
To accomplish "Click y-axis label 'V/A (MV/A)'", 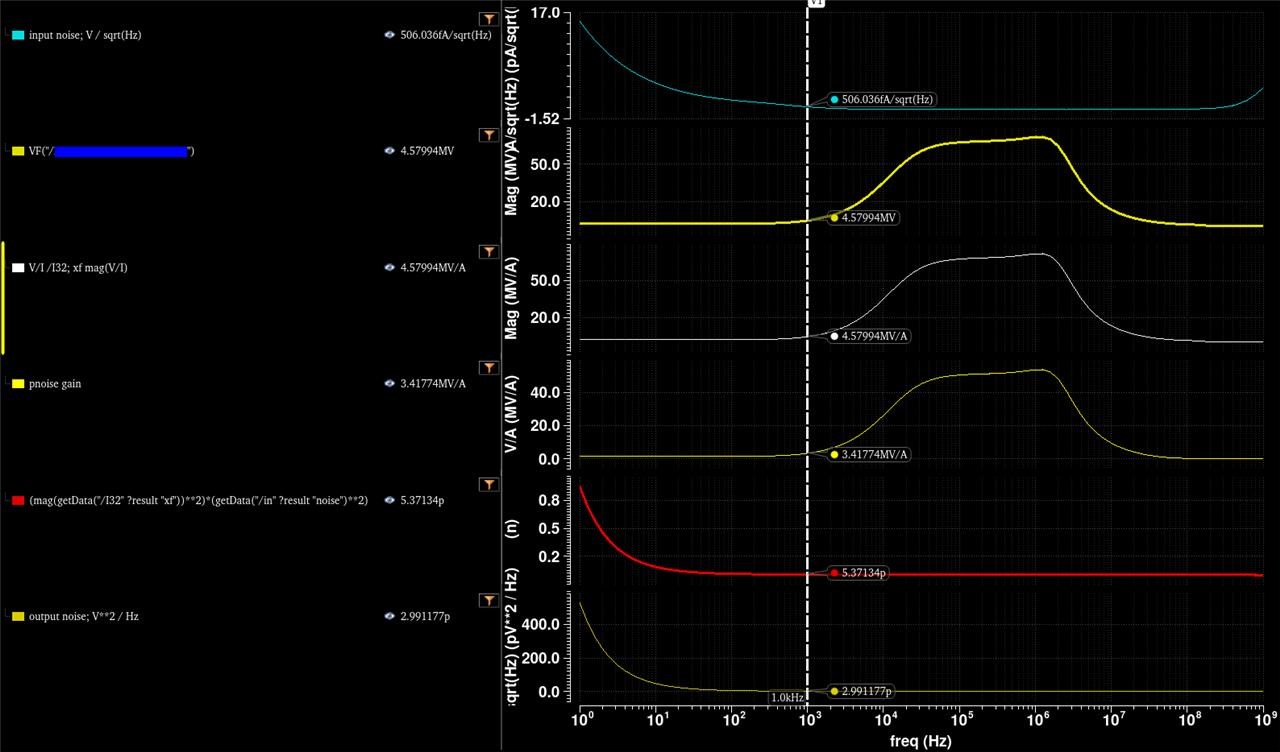I will 512,416.
